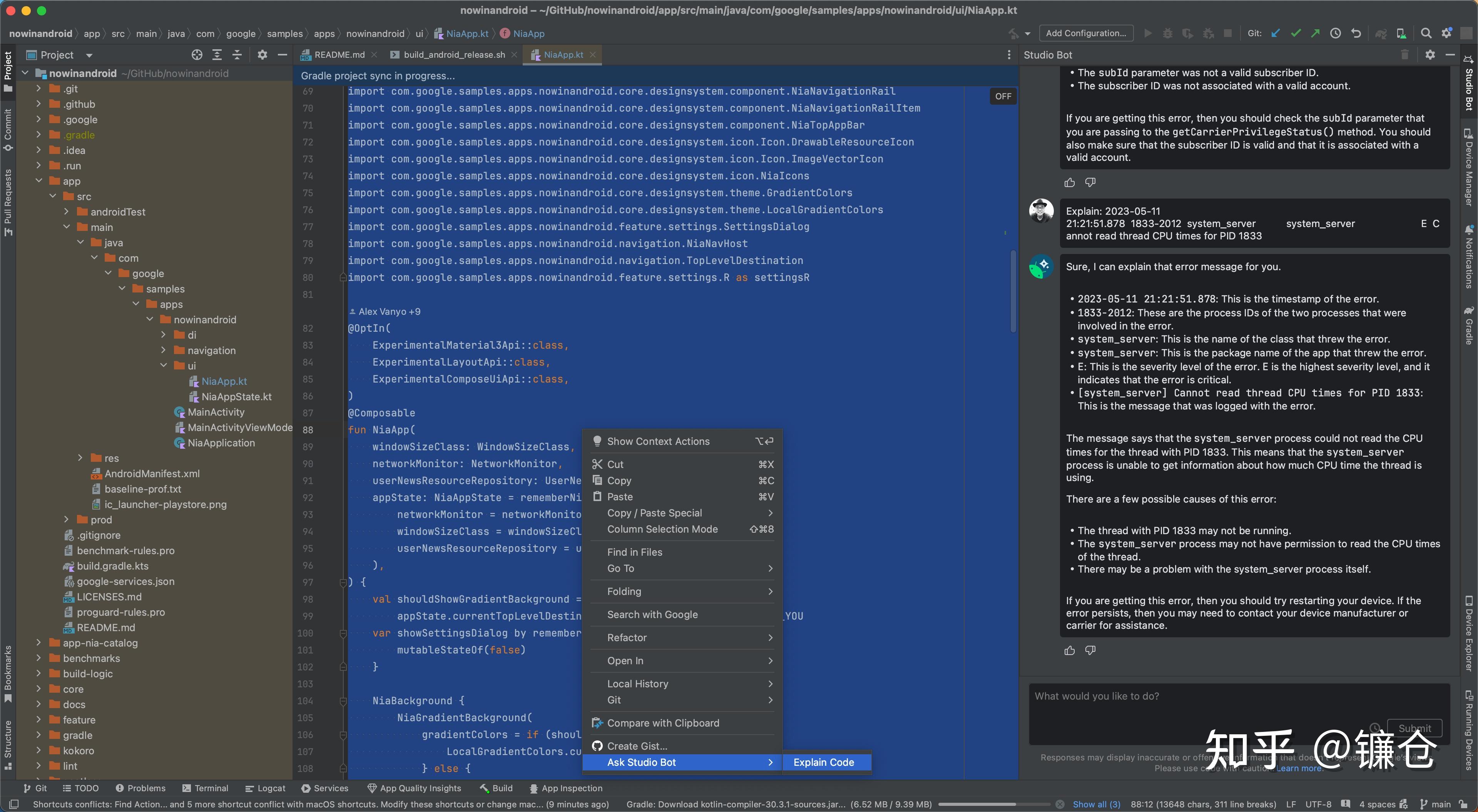Select opened file using the target icon
The image size is (1478, 812).
pos(197,55)
